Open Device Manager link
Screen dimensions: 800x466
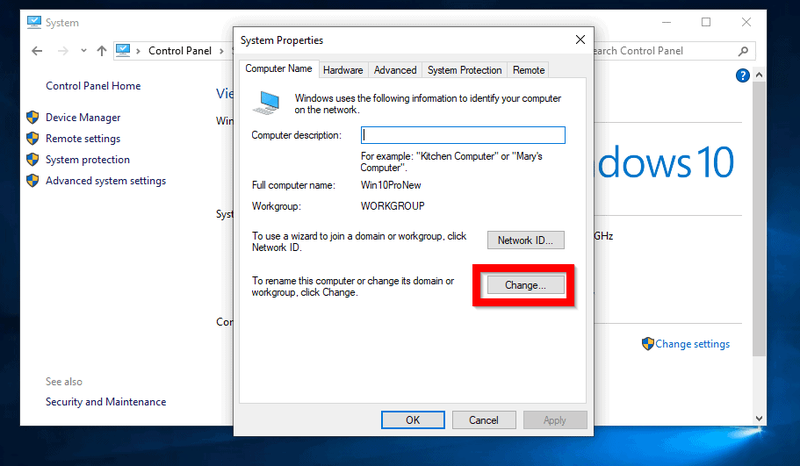83,117
